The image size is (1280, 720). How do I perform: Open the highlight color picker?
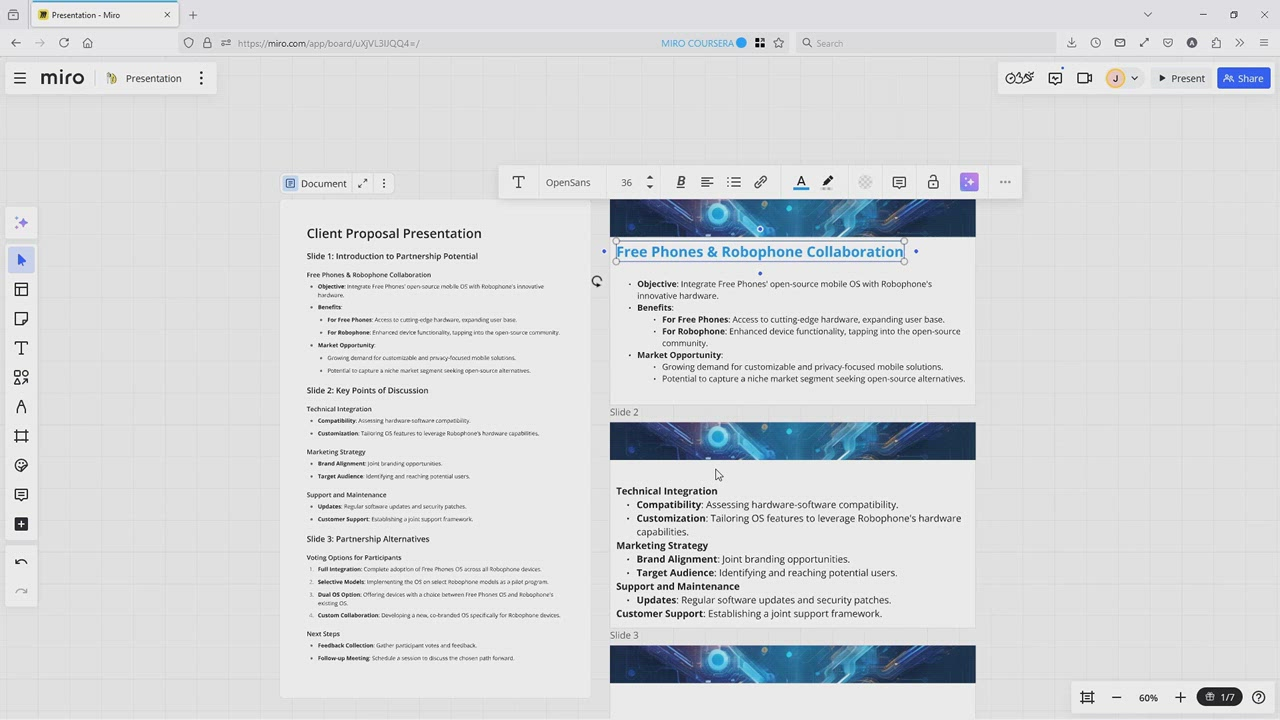pos(828,182)
